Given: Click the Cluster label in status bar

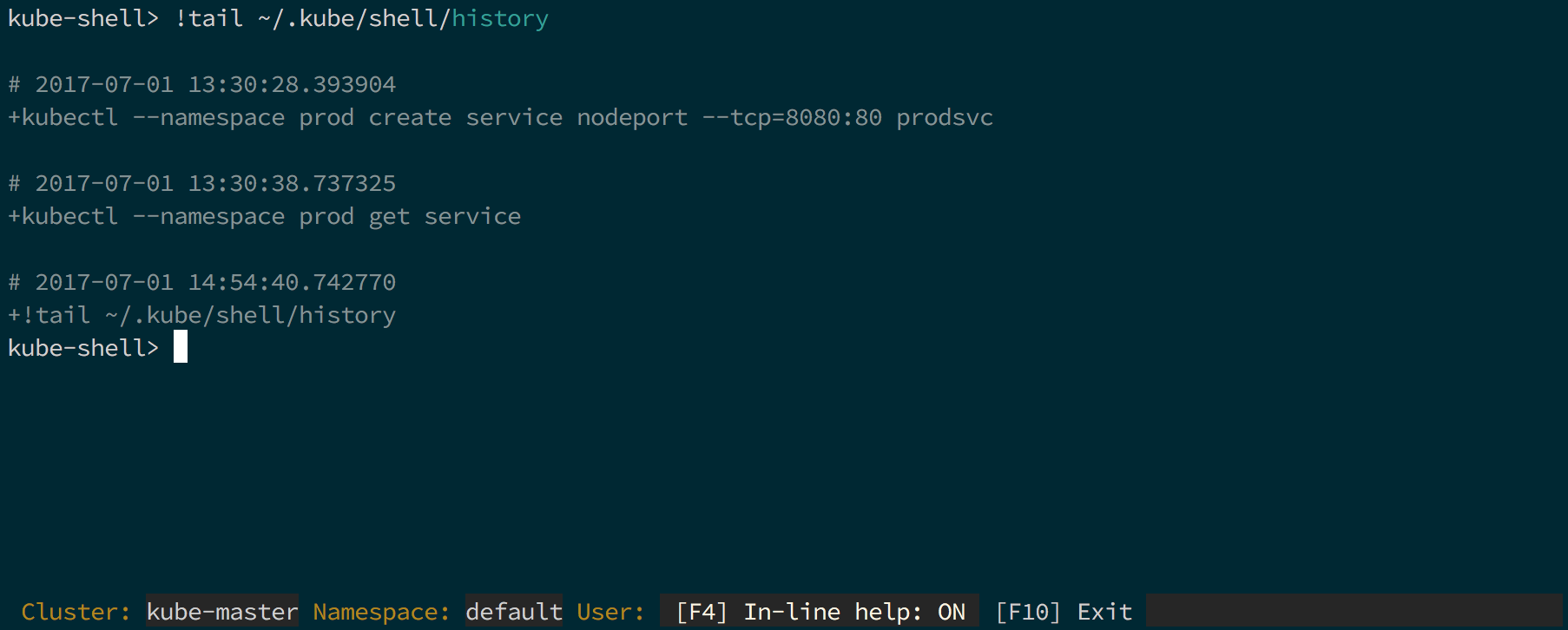Looking at the screenshot, I should coord(76,612).
